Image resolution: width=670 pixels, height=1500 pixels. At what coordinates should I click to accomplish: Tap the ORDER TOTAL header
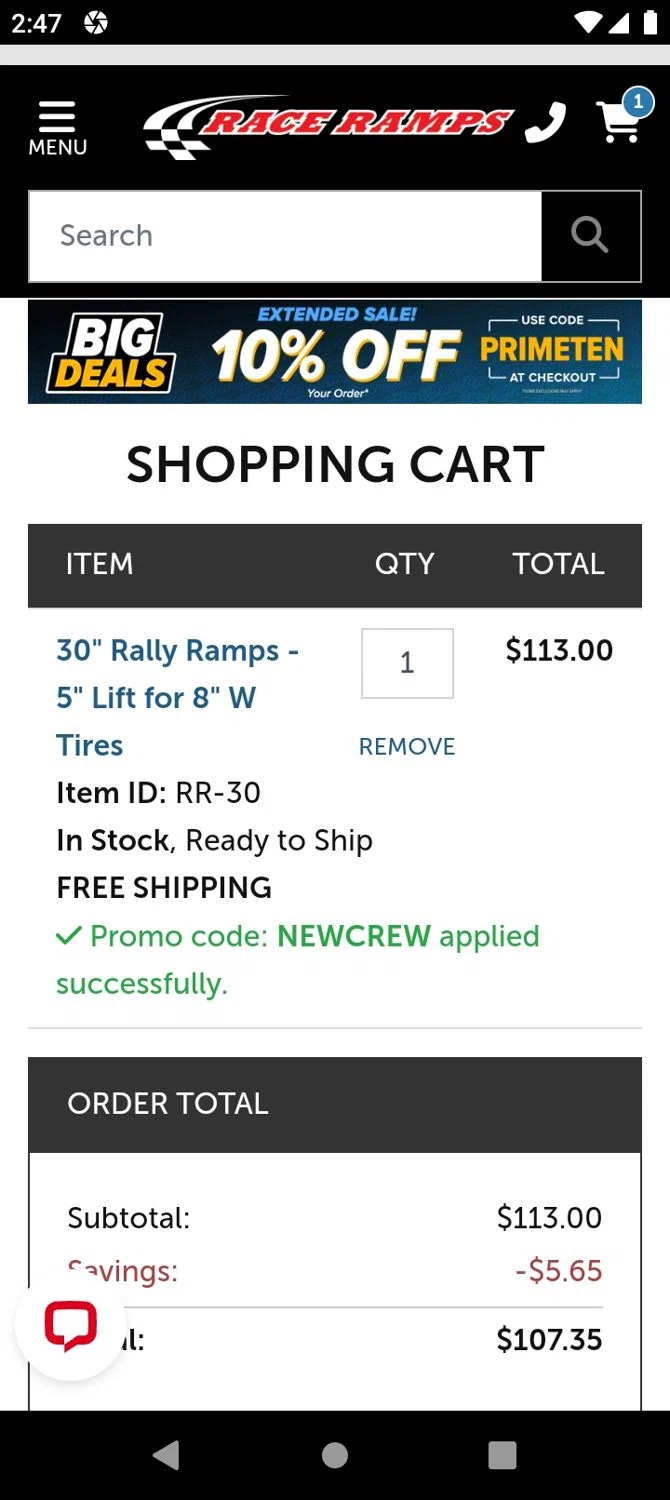[168, 1103]
